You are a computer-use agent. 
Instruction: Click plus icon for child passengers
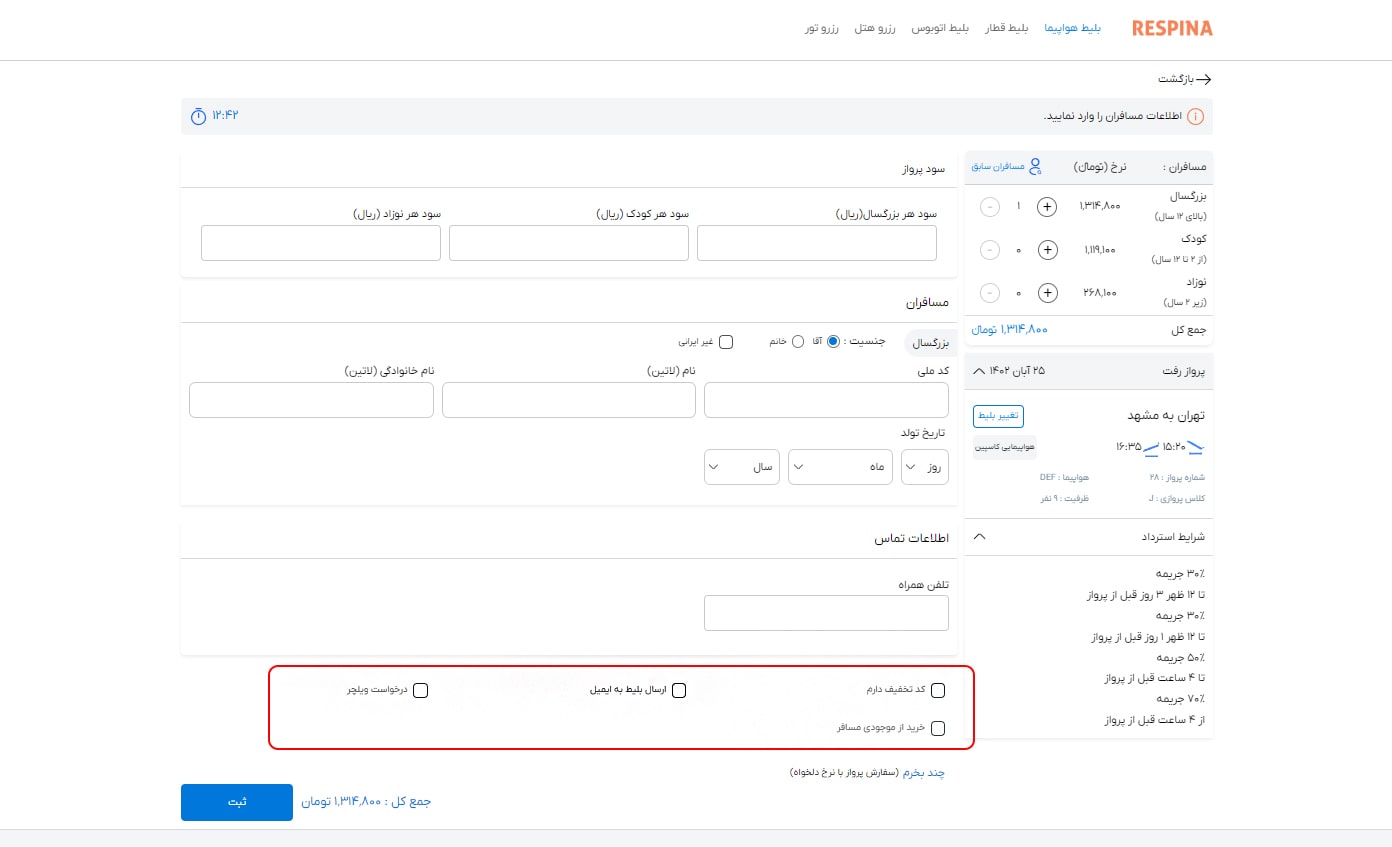point(1047,250)
